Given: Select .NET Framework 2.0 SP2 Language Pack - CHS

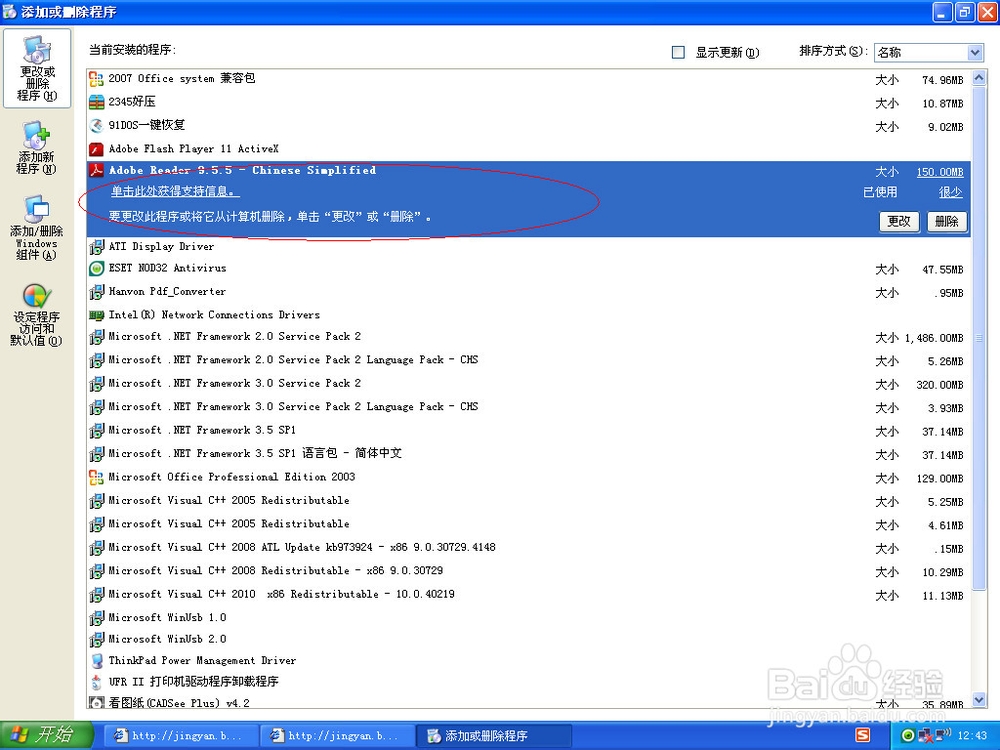Looking at the screenshot, I should [529, 360].
